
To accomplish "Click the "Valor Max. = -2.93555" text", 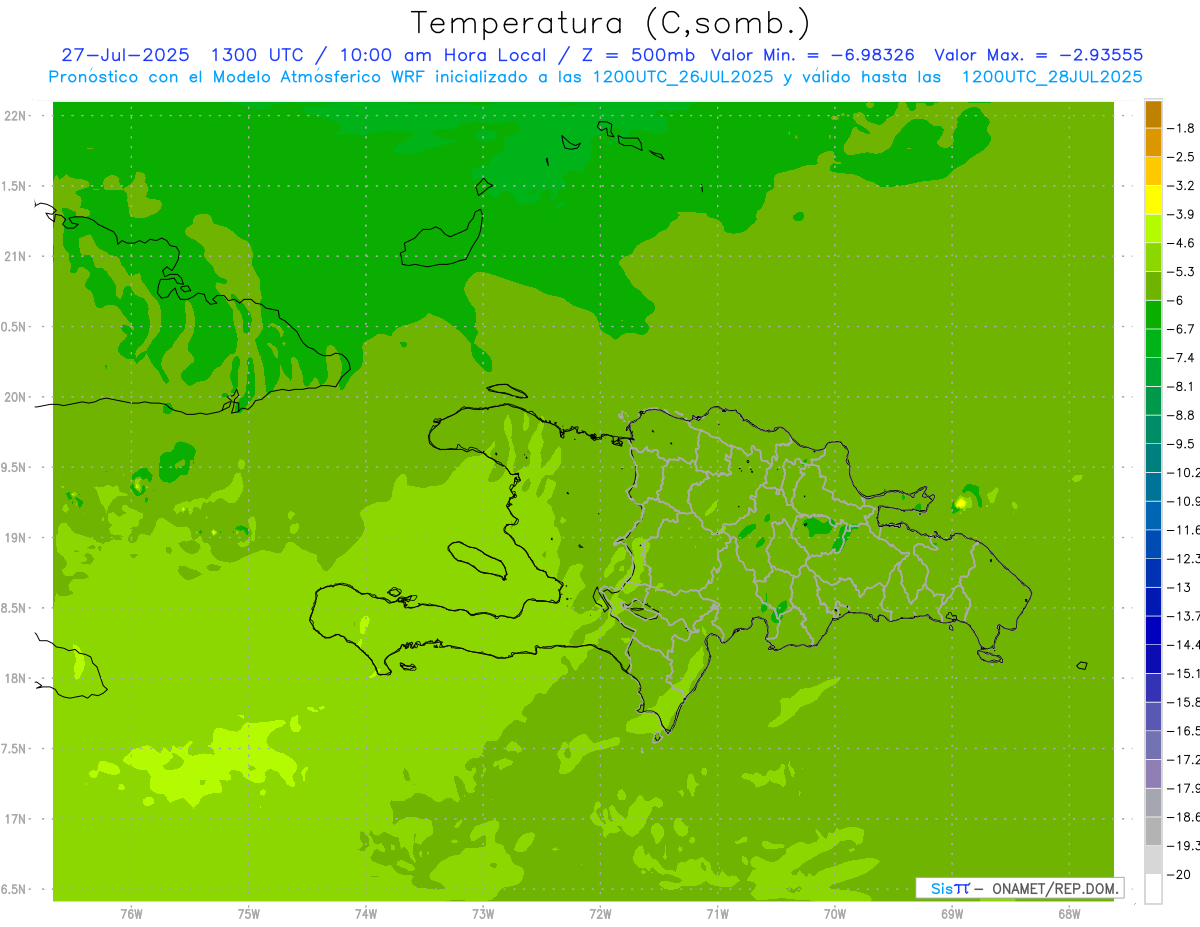I will (1038, 55).
